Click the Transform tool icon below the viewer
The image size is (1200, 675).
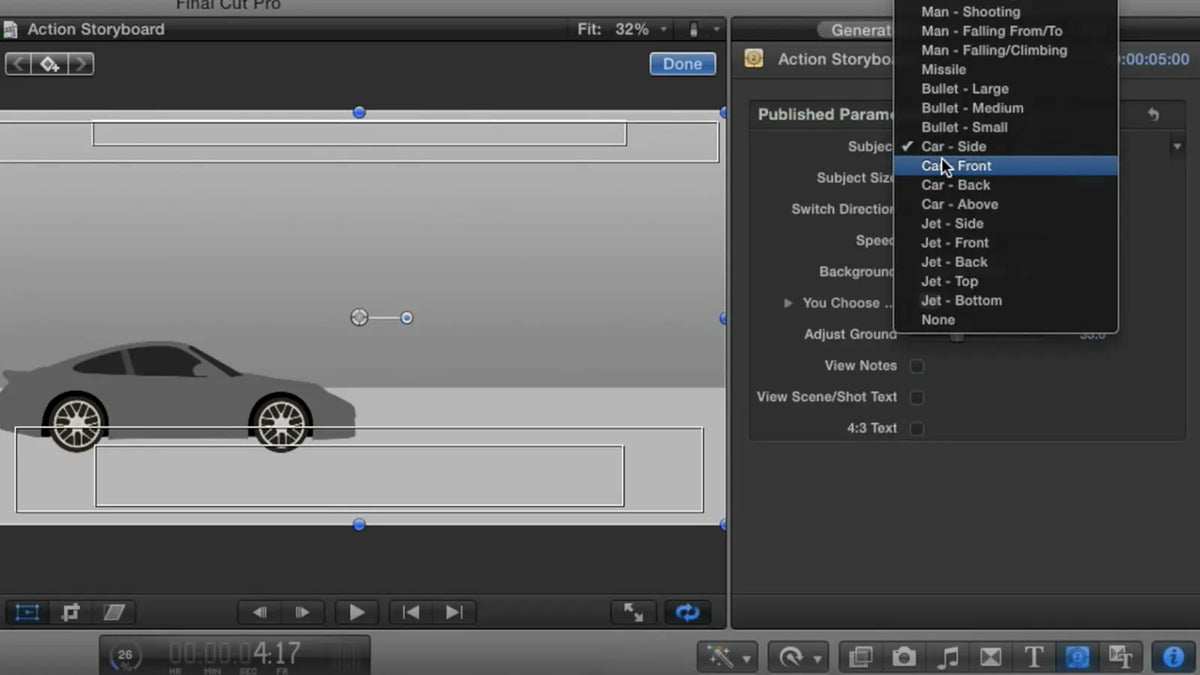27,612
